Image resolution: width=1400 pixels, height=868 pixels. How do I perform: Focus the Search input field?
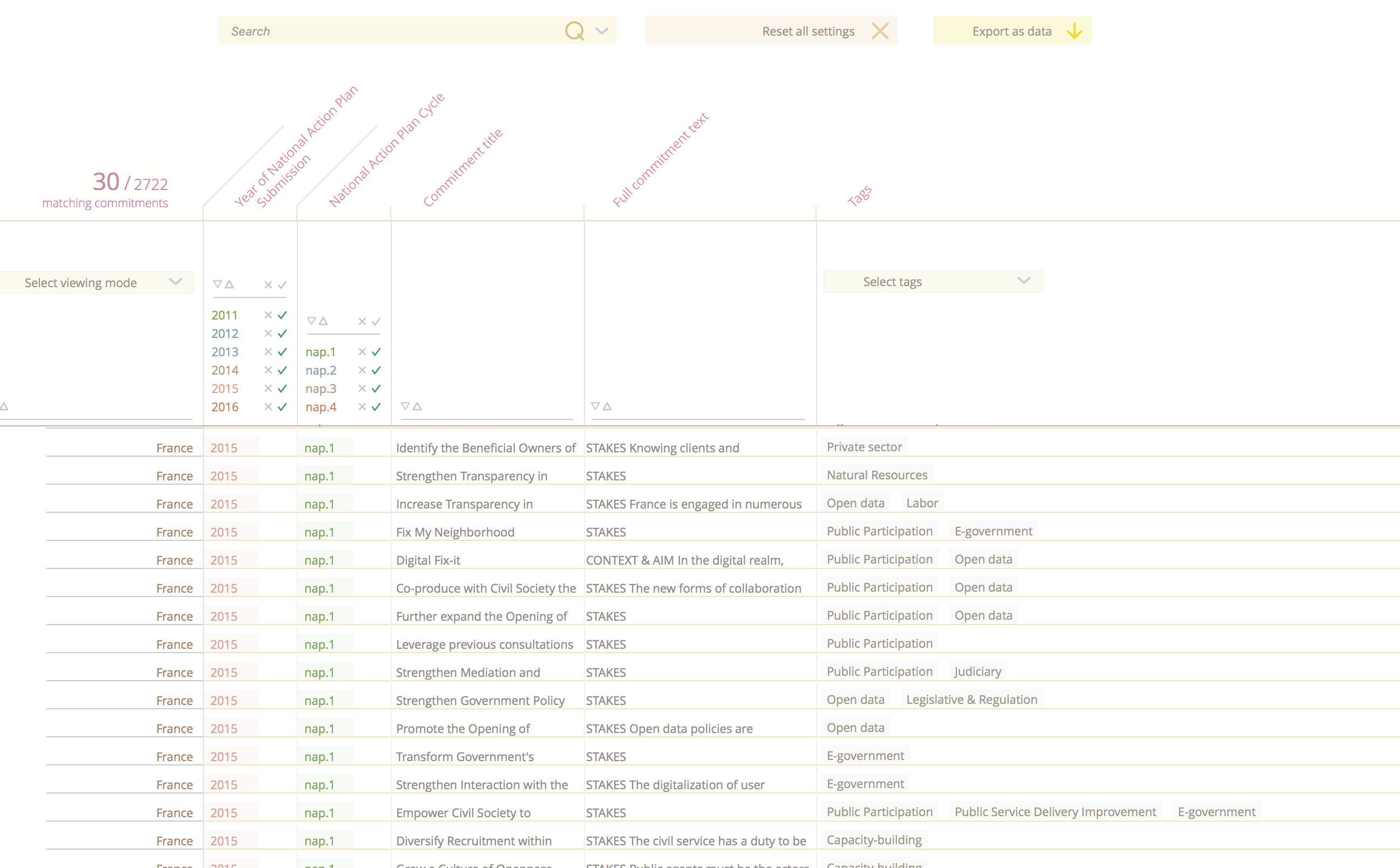click(390, 31)
